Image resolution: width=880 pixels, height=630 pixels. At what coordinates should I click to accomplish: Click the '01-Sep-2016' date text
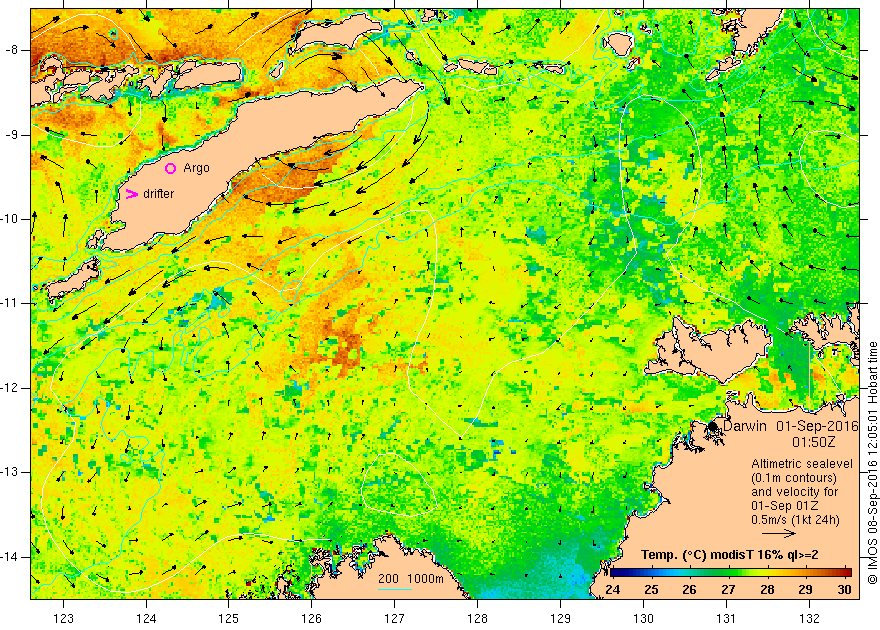(x=818, y=426)
